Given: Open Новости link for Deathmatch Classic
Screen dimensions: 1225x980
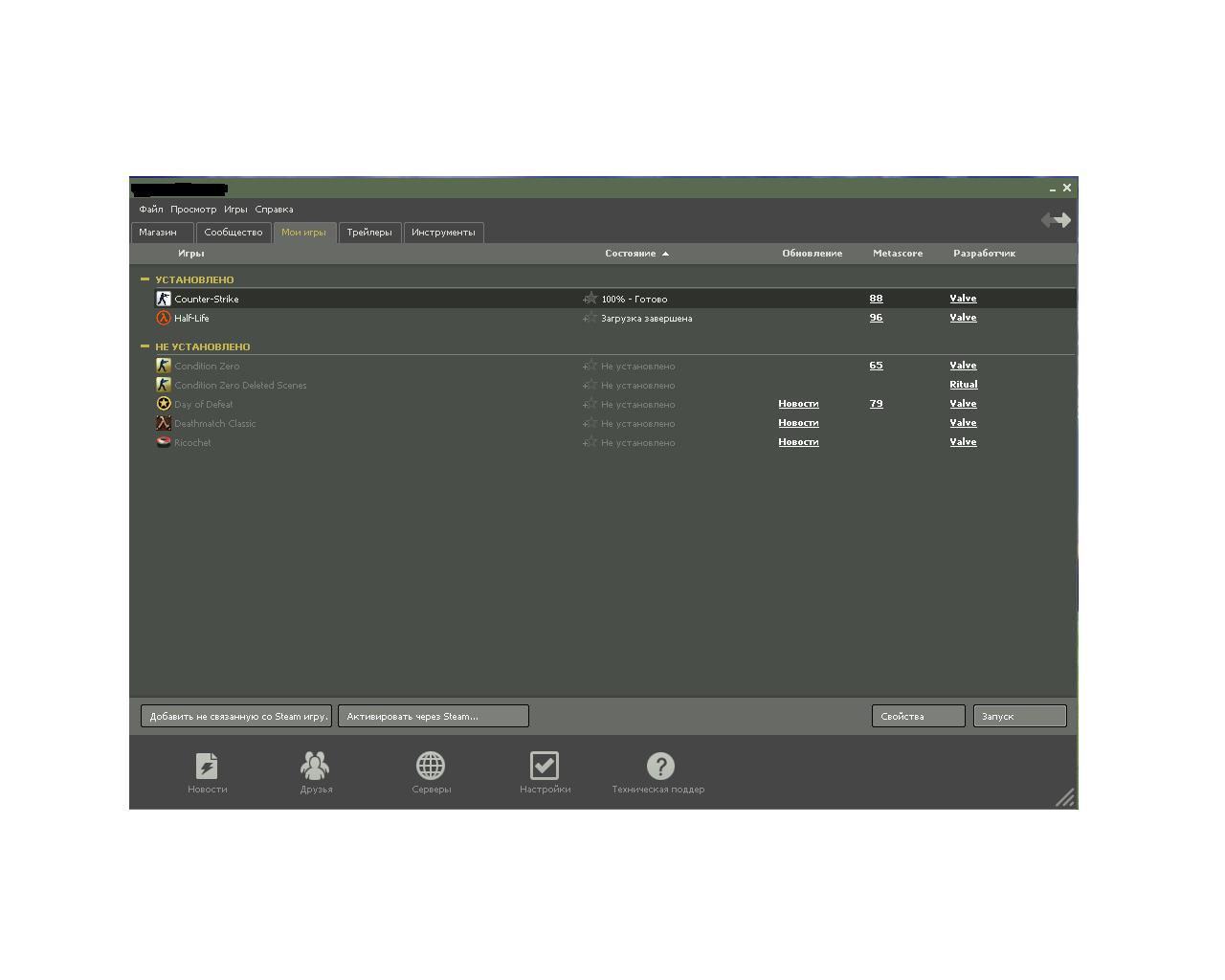Looking at the screenshot, I should [x=798, y=423].
